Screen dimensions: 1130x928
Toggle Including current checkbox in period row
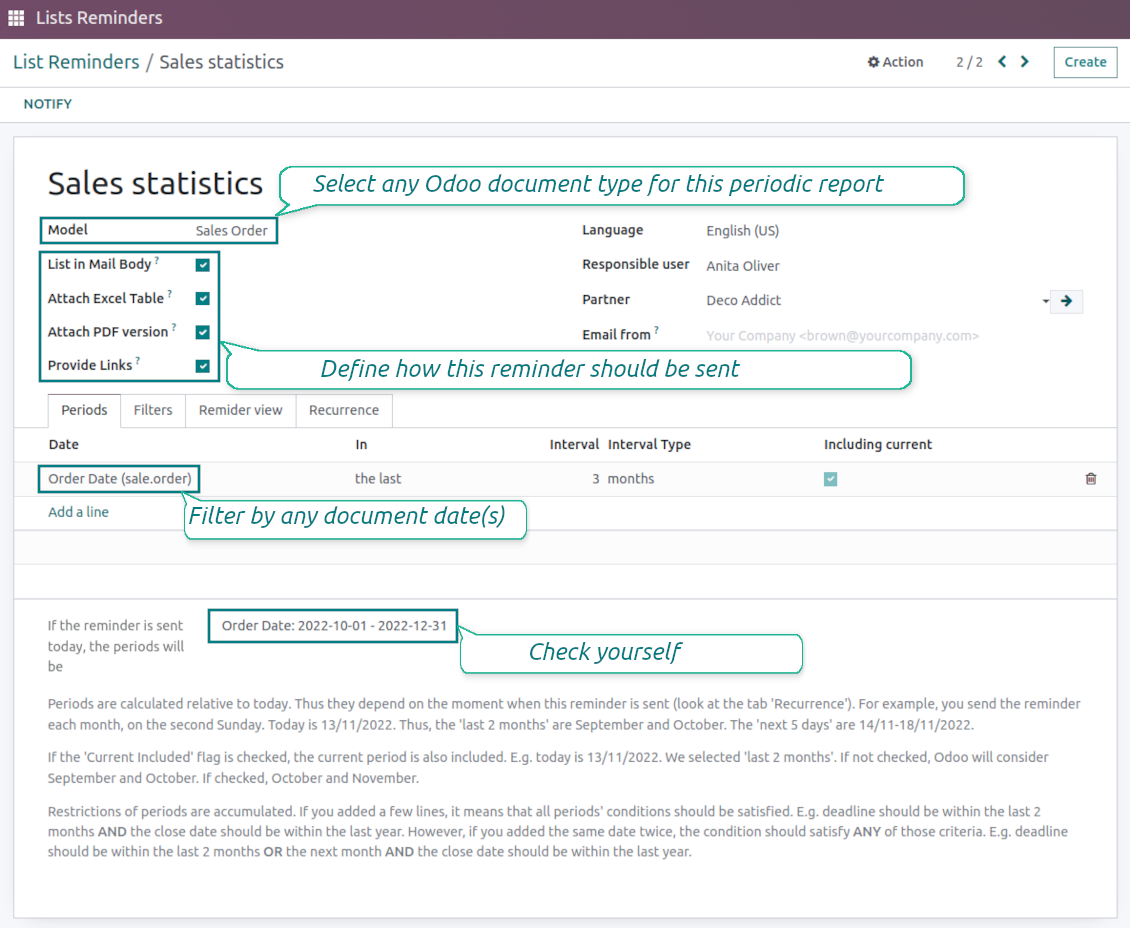830,479
